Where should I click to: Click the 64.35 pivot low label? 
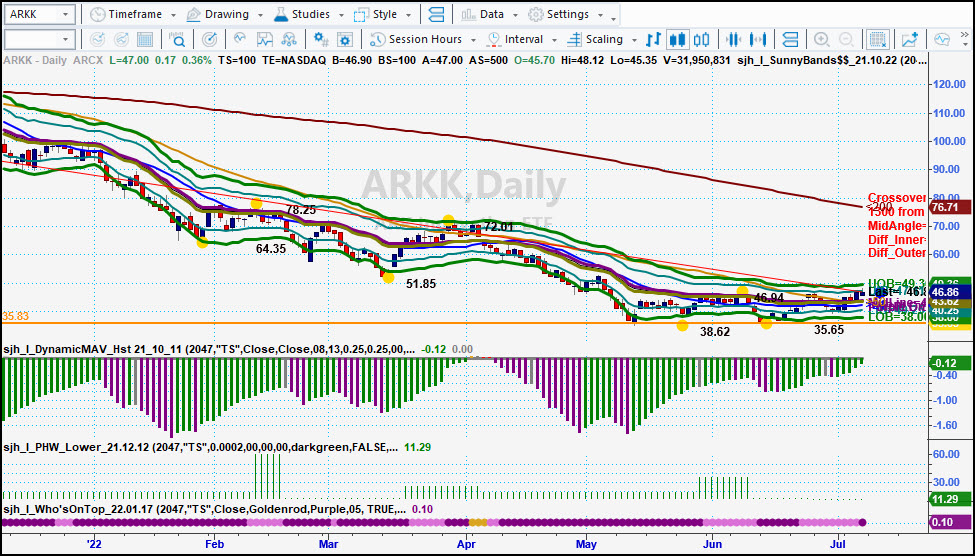point(271,249)
